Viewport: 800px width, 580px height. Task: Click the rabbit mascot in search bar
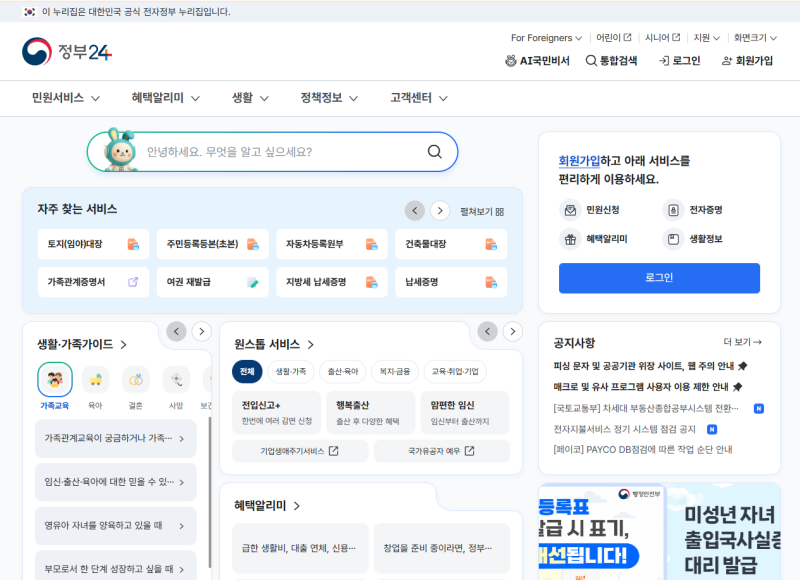(120, 149)
